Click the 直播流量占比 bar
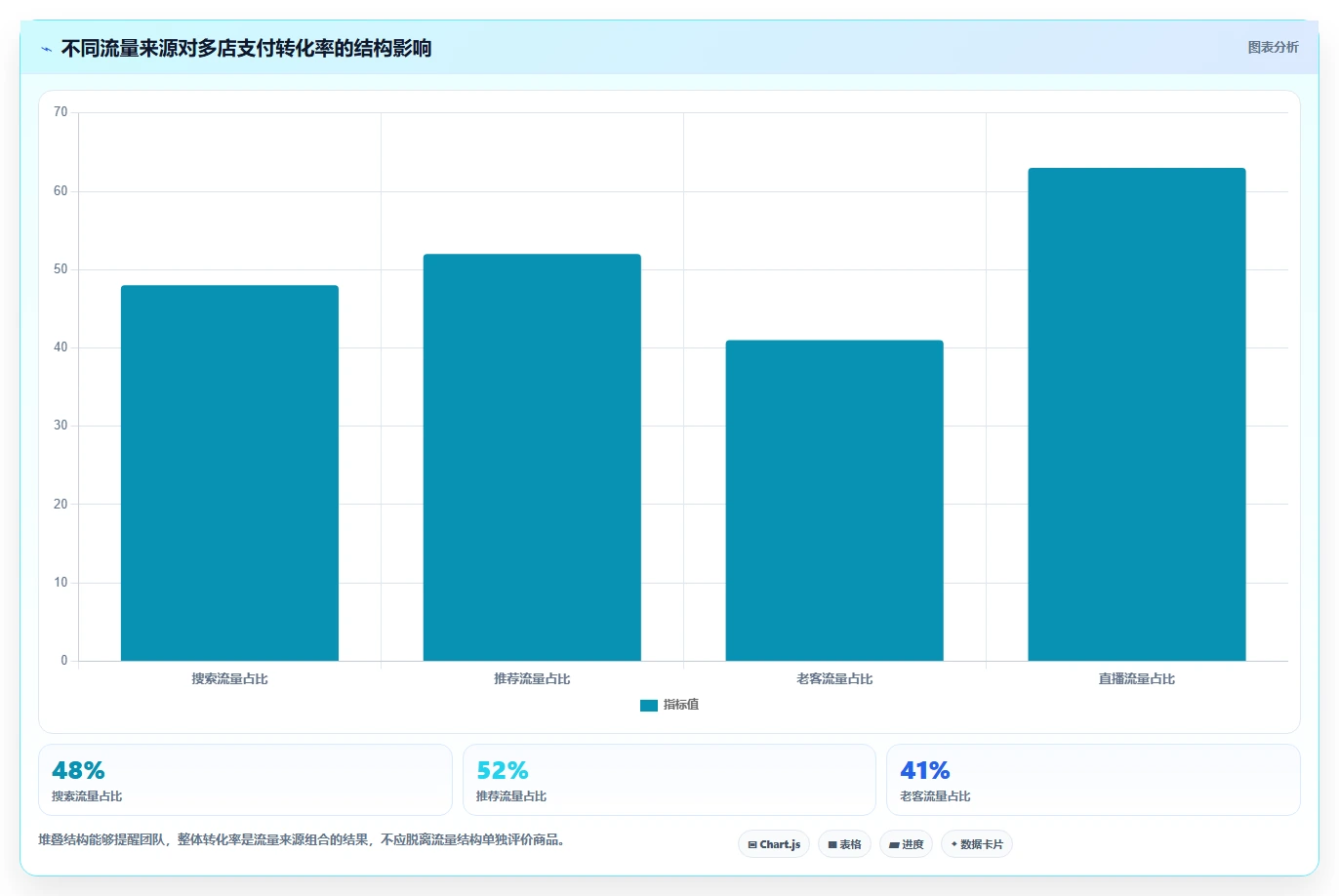The image size is (1339, 896). 1137,414
